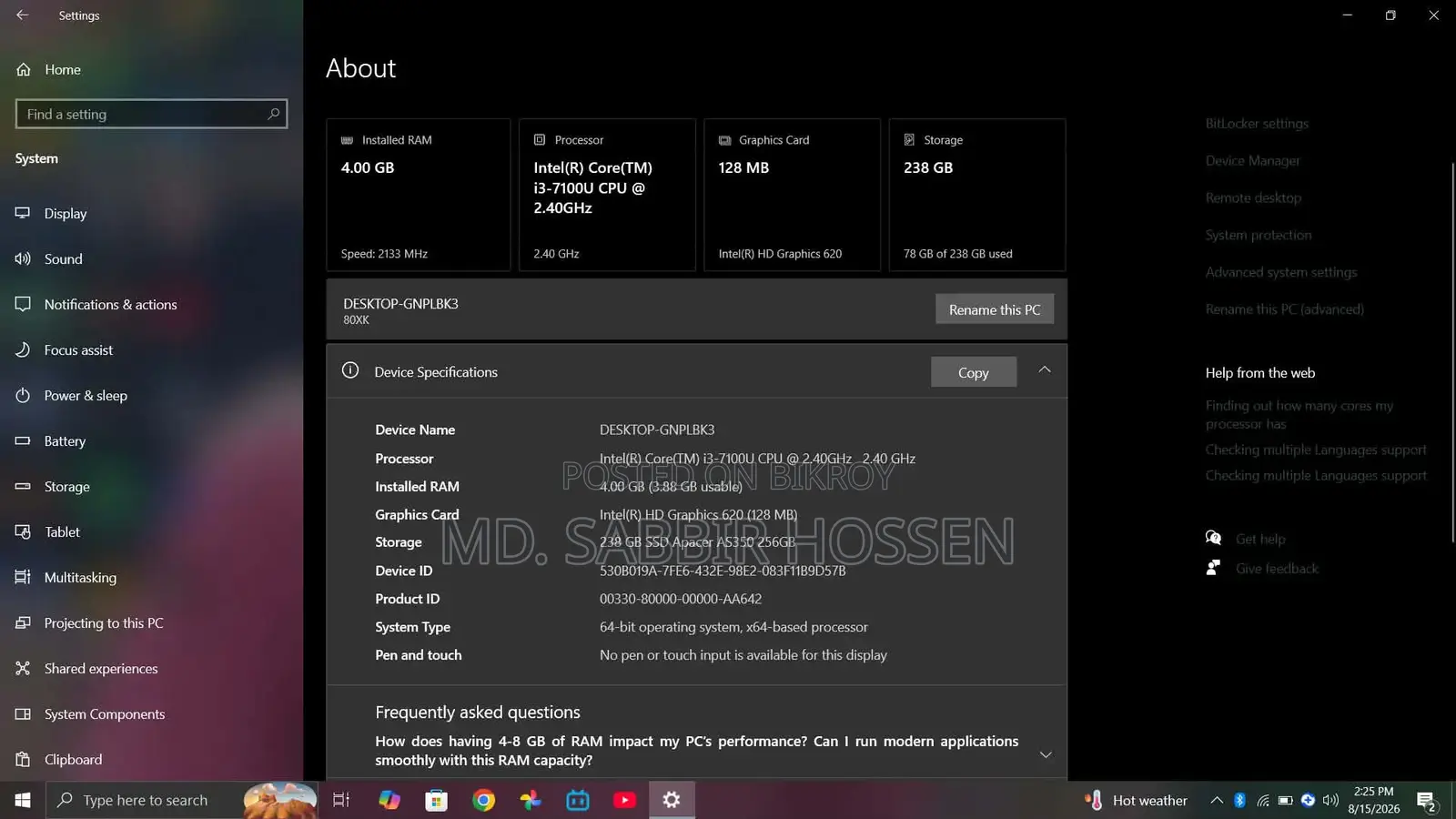Open the notification center icon

(x=1426, y=801)
